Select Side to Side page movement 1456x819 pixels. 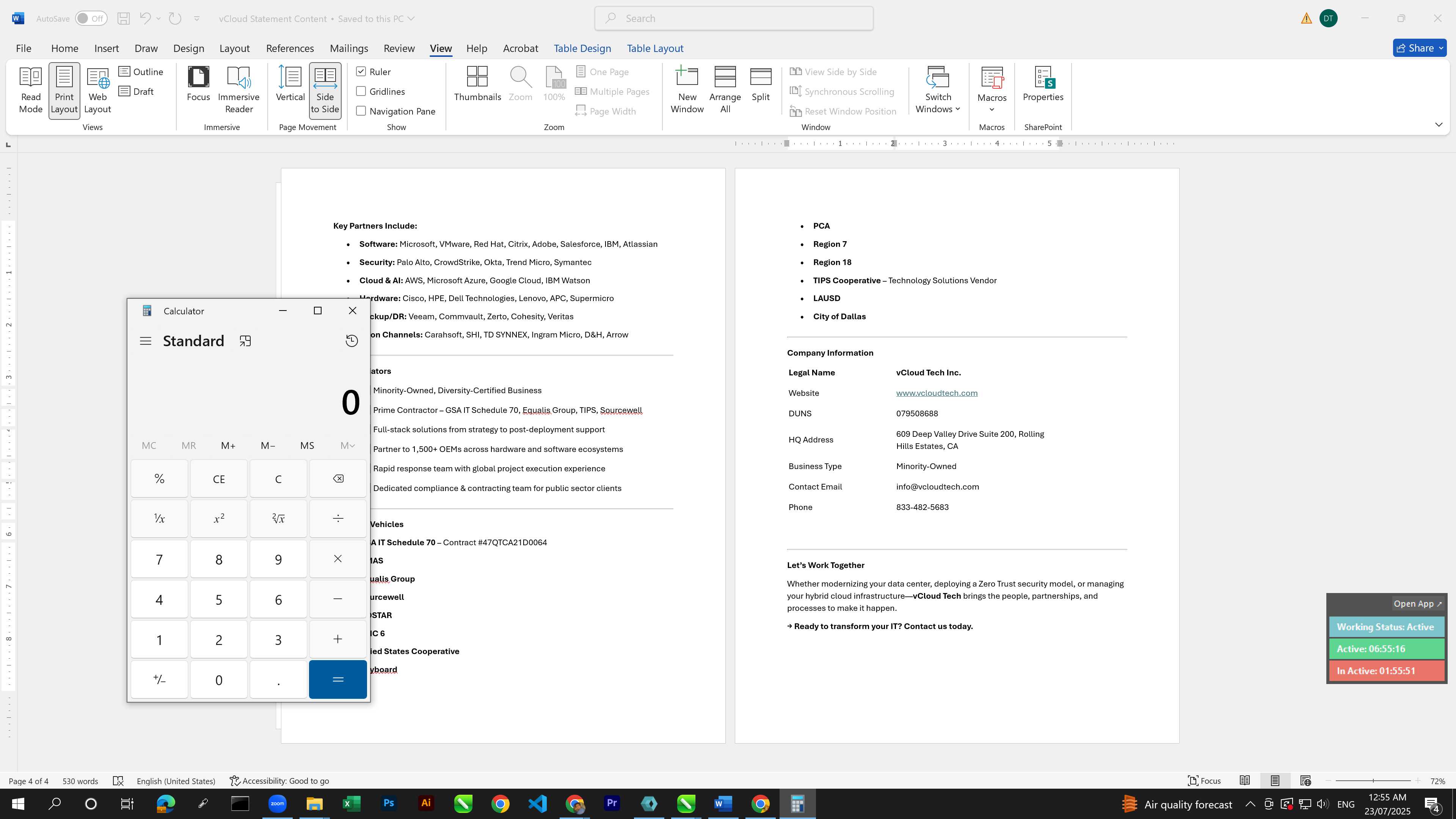click(325, 91)
